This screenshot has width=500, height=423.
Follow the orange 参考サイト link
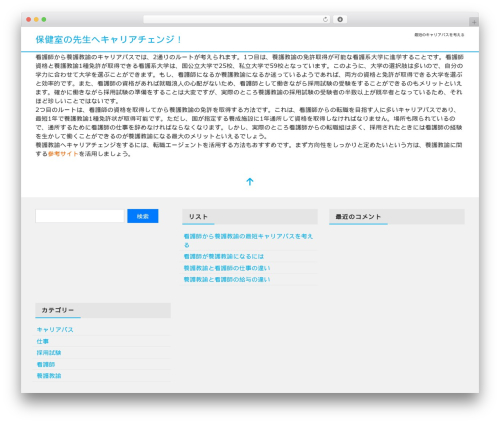point(63,154)
